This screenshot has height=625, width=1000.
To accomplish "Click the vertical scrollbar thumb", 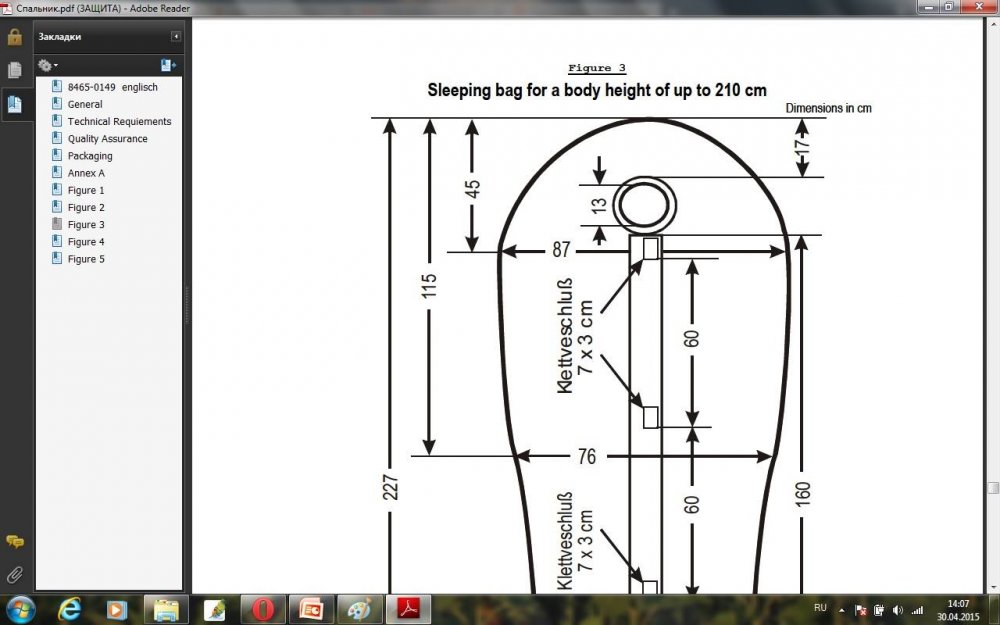I will [x=993, y=488].
